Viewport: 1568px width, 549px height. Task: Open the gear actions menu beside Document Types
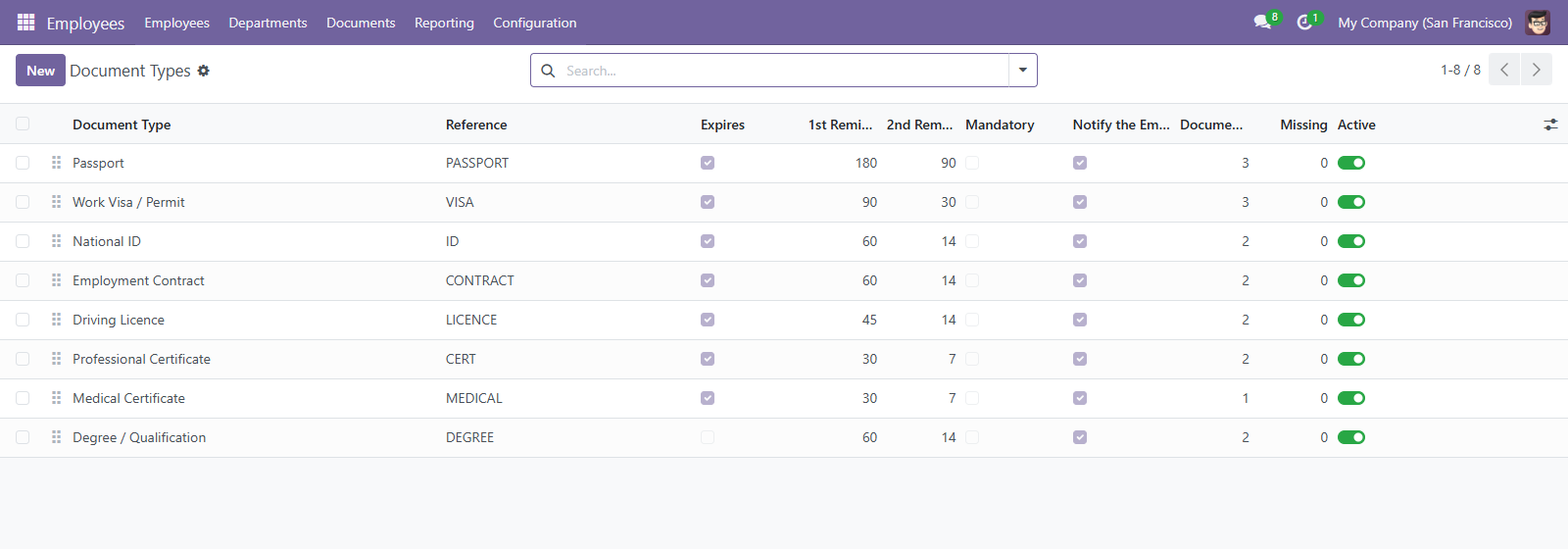[x=204, y=71]
